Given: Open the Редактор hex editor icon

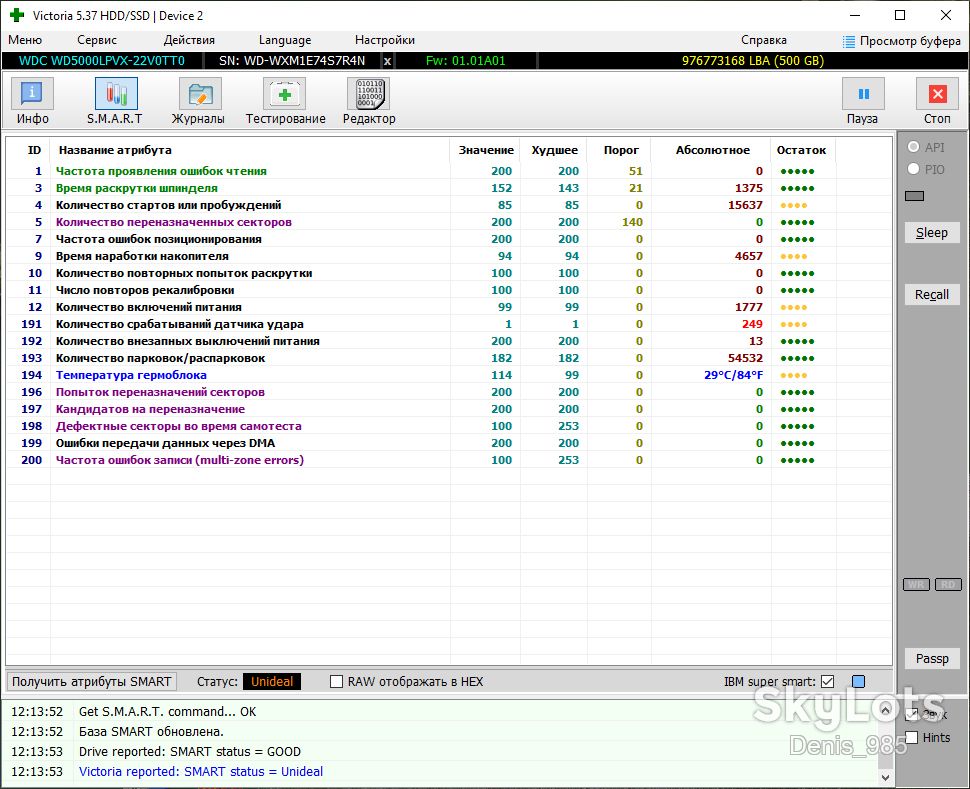Looking at the screenshot, I should coord(369,94).
